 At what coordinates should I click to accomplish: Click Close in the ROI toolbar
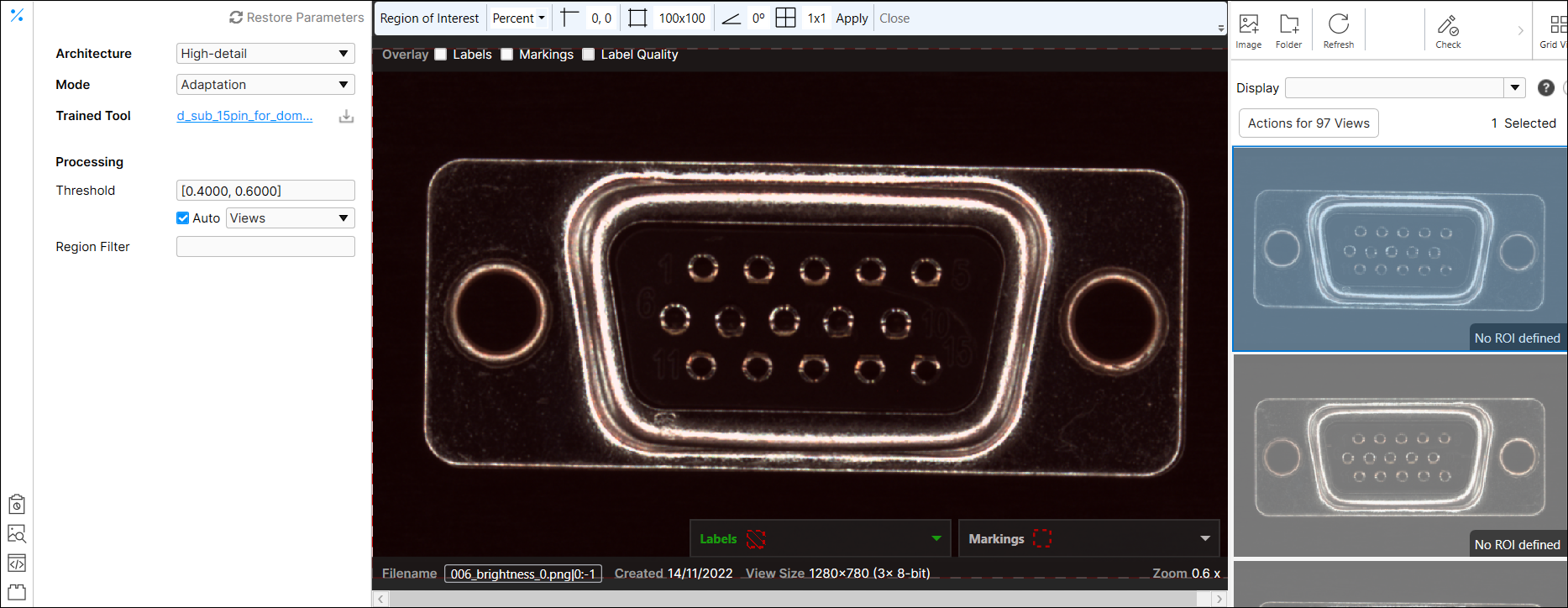pos(894,18)
